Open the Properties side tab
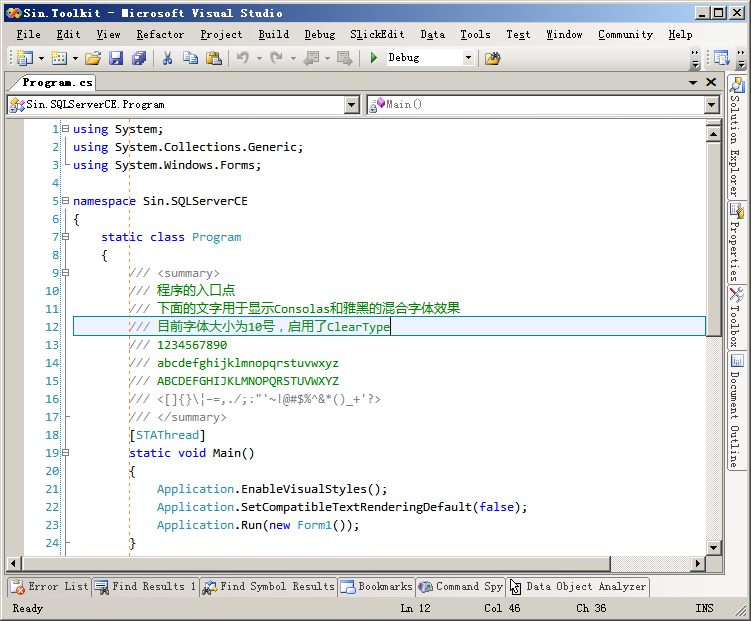Viewport: 751px width, 621px height. 736,243
